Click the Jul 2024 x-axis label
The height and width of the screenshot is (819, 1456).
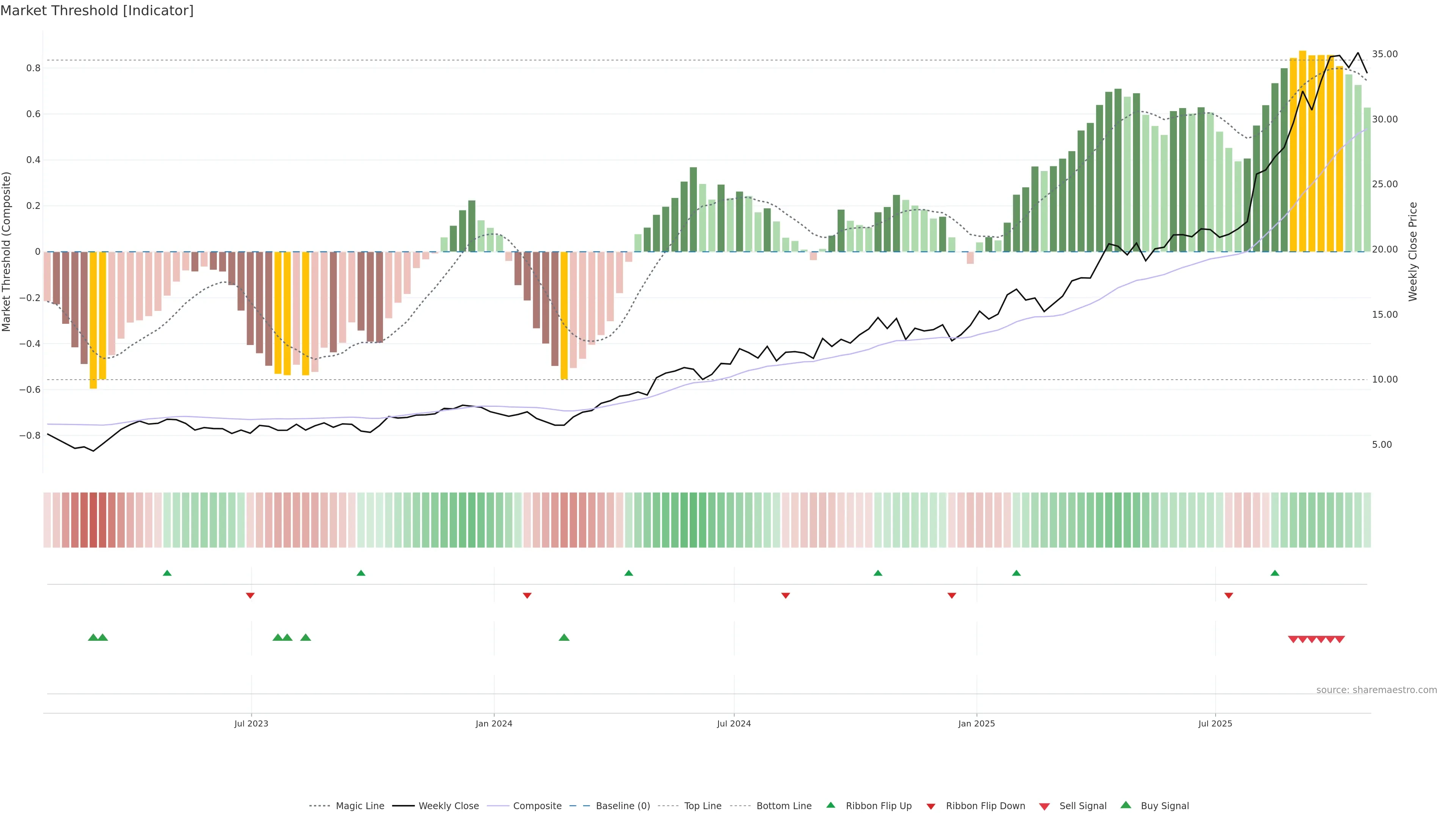coord(734,723)
